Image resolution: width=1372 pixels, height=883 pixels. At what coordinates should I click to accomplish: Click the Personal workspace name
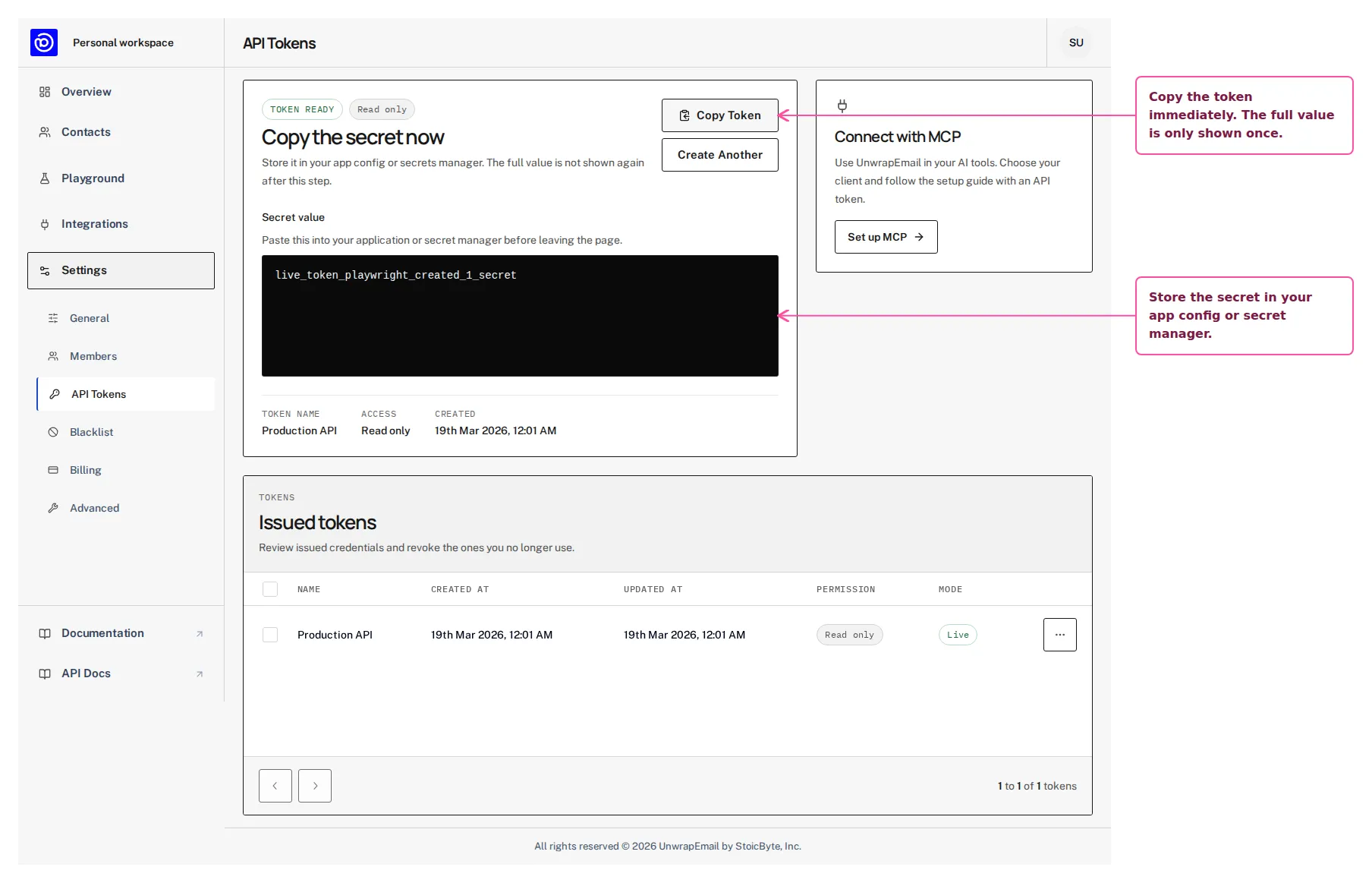pyautogui.click(x=123, y=43)
